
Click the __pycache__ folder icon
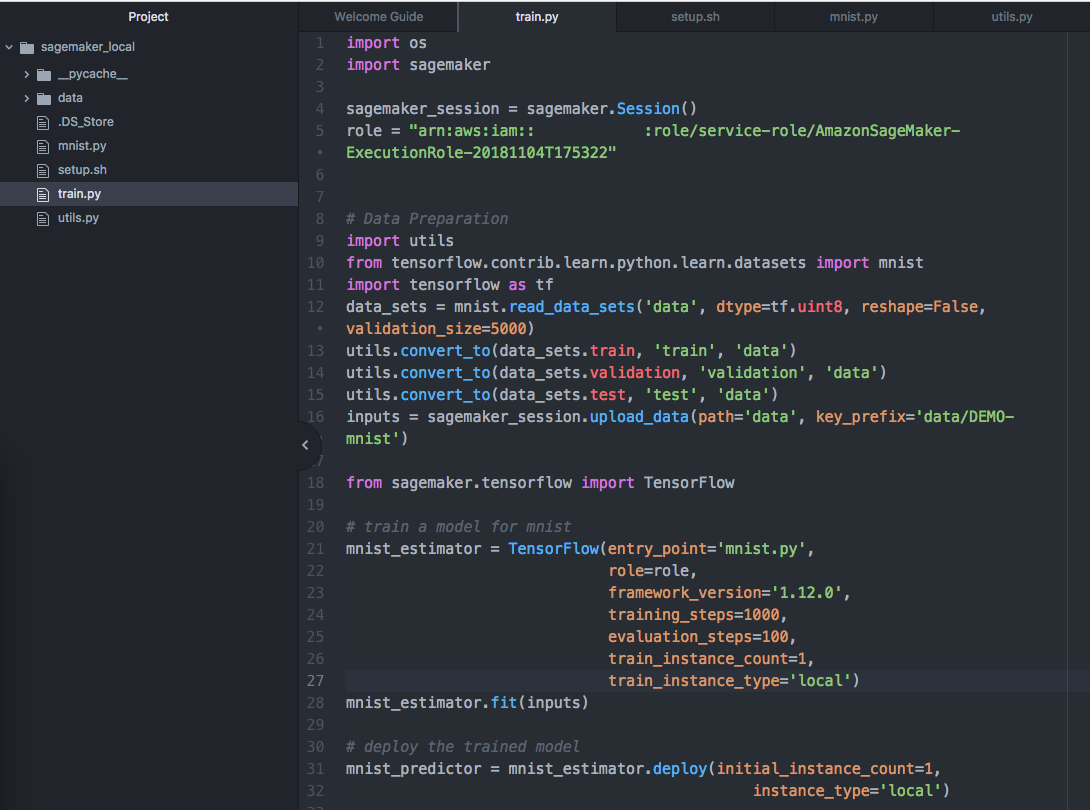click(x=44, y=74)
